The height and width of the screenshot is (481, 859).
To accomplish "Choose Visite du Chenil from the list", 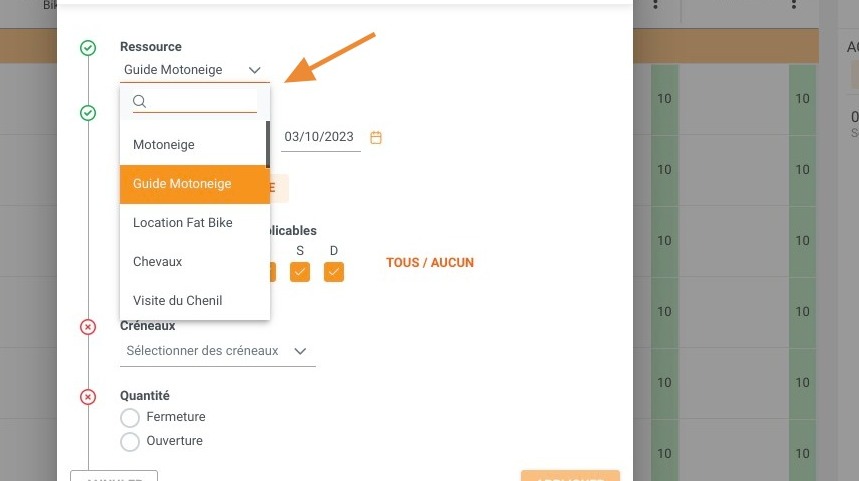I will [194, 301].
